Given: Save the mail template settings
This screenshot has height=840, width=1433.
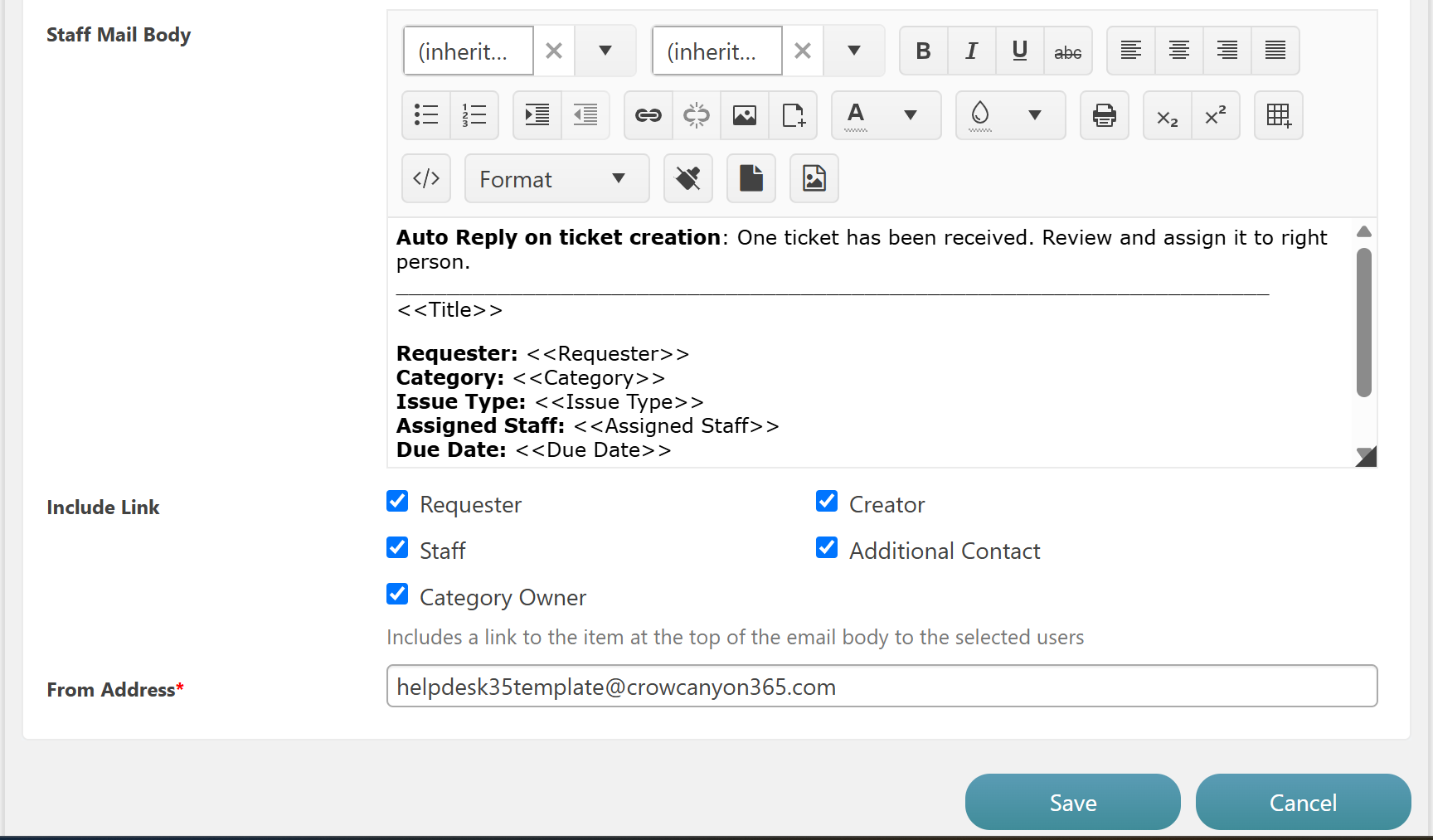Looking at the screenshot, I should 1072,802.
